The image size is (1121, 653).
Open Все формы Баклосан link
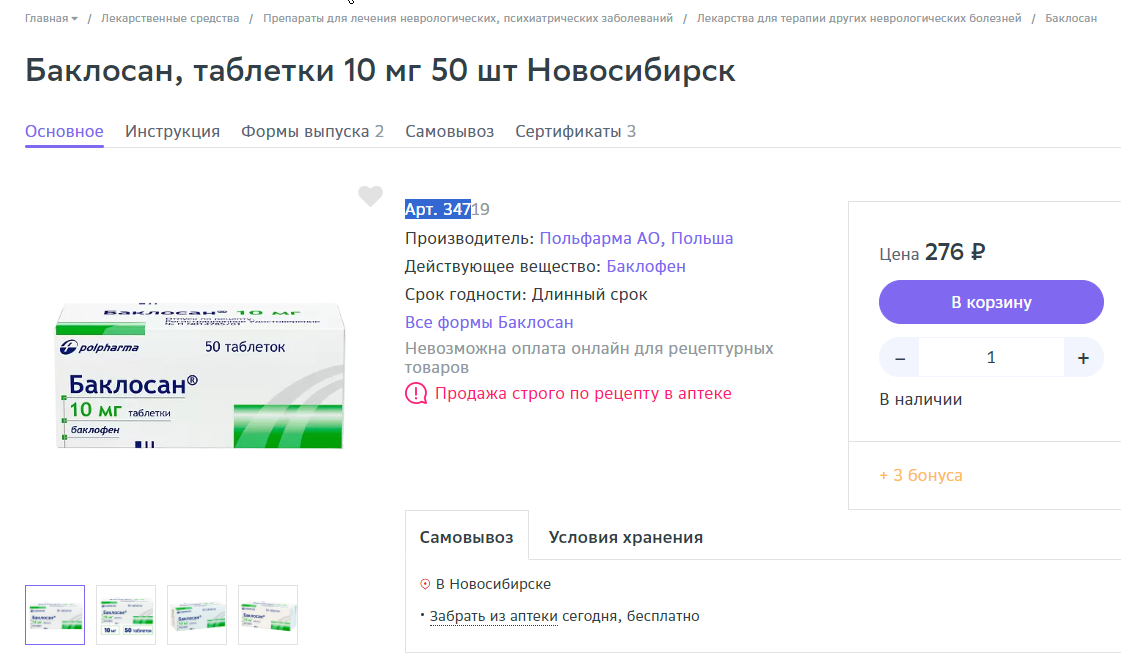[x=489, y=323]
